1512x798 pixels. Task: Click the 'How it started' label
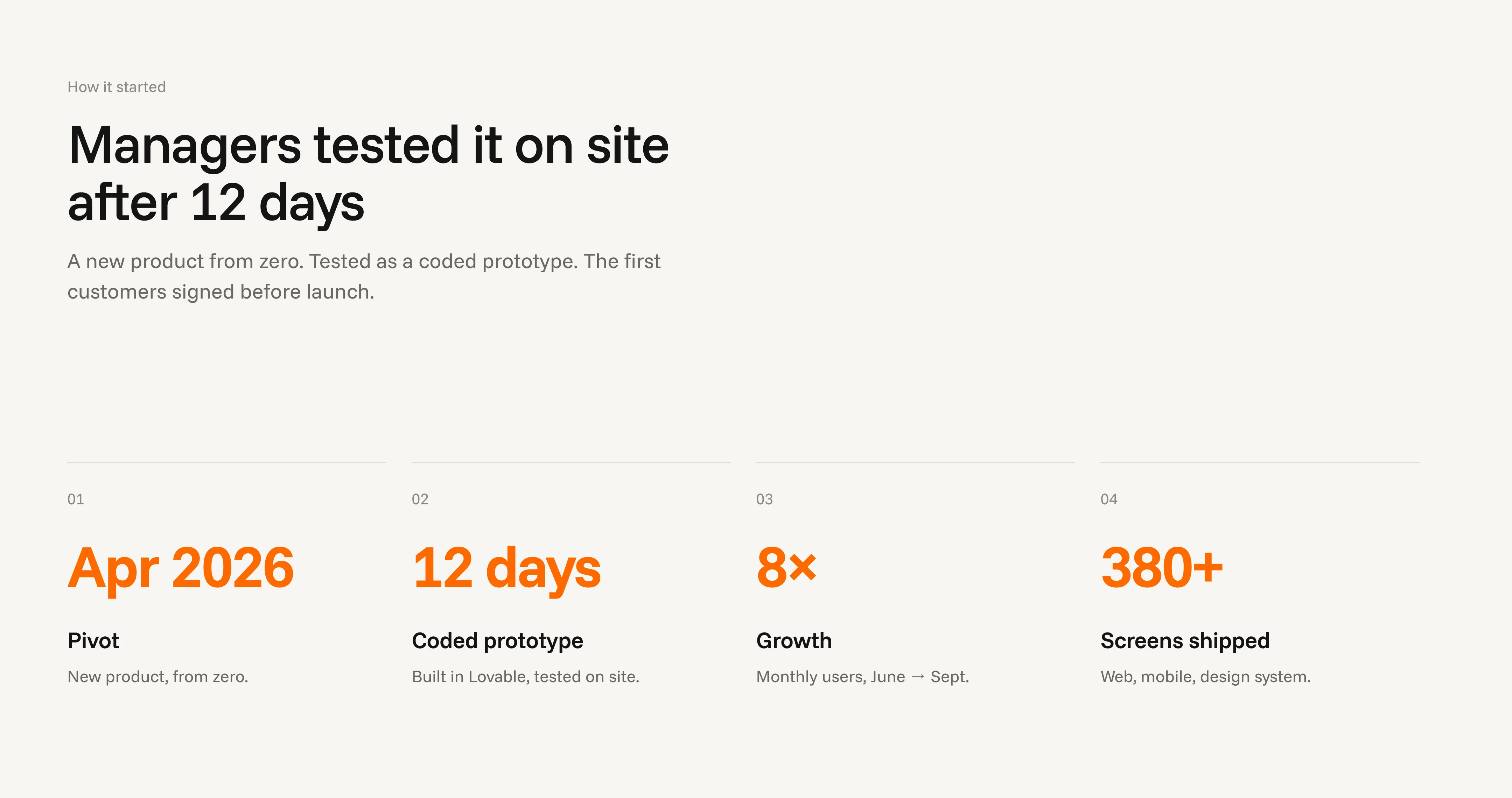[116, 87]
